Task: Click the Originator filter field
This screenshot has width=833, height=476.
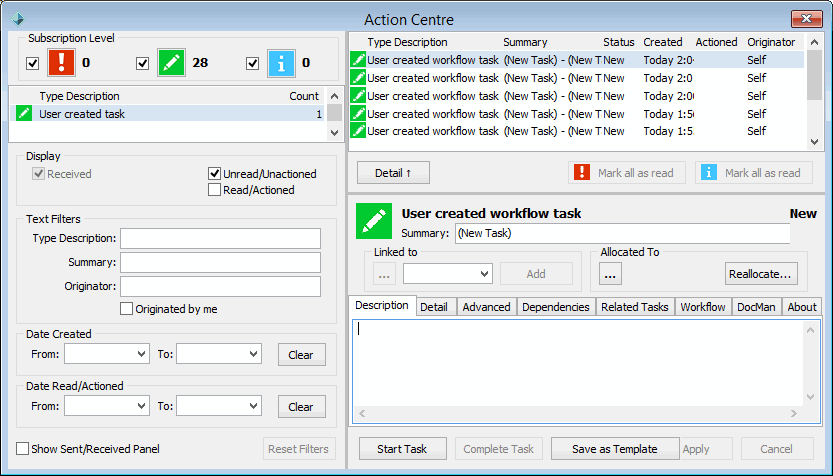Action: click(220, 286)
